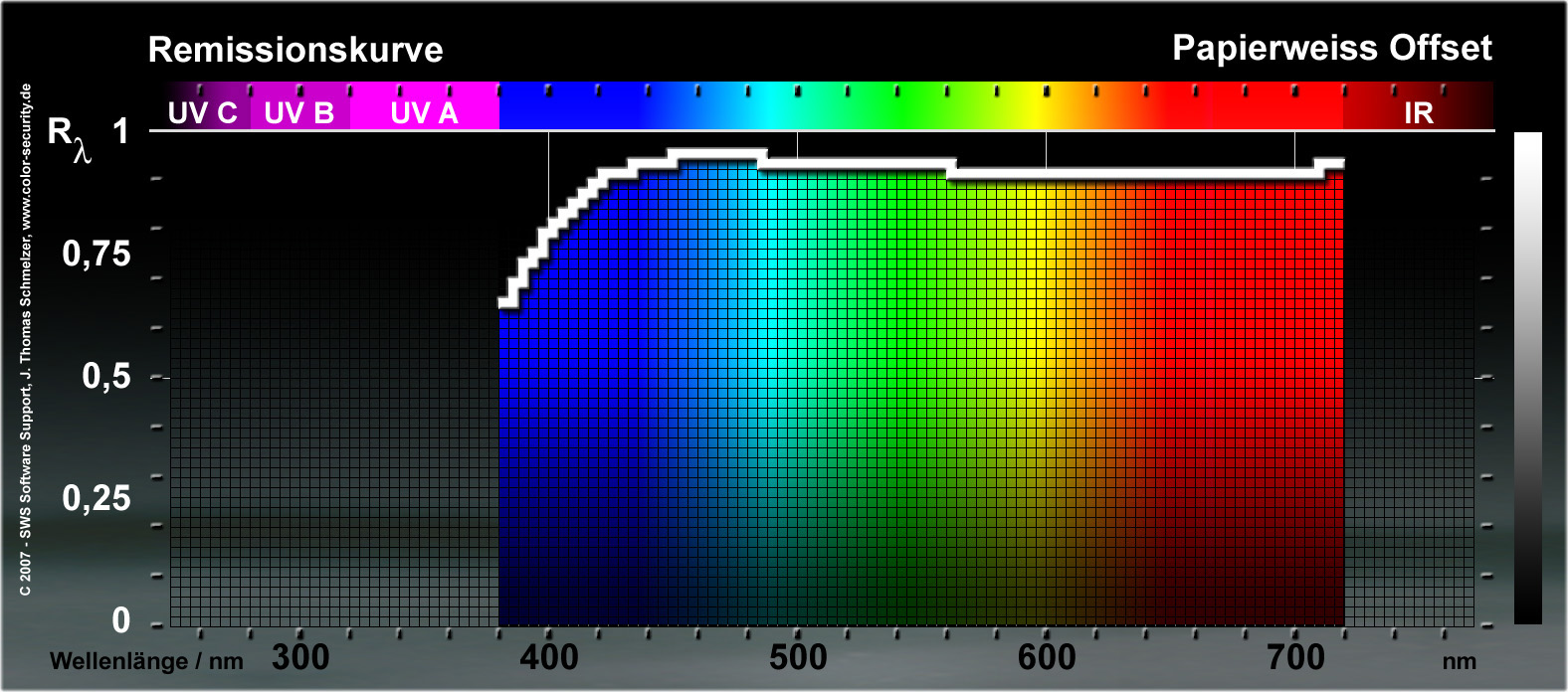Click the magenta UV A band
The width and height of the screenshot is (1568, 692).
425,112
